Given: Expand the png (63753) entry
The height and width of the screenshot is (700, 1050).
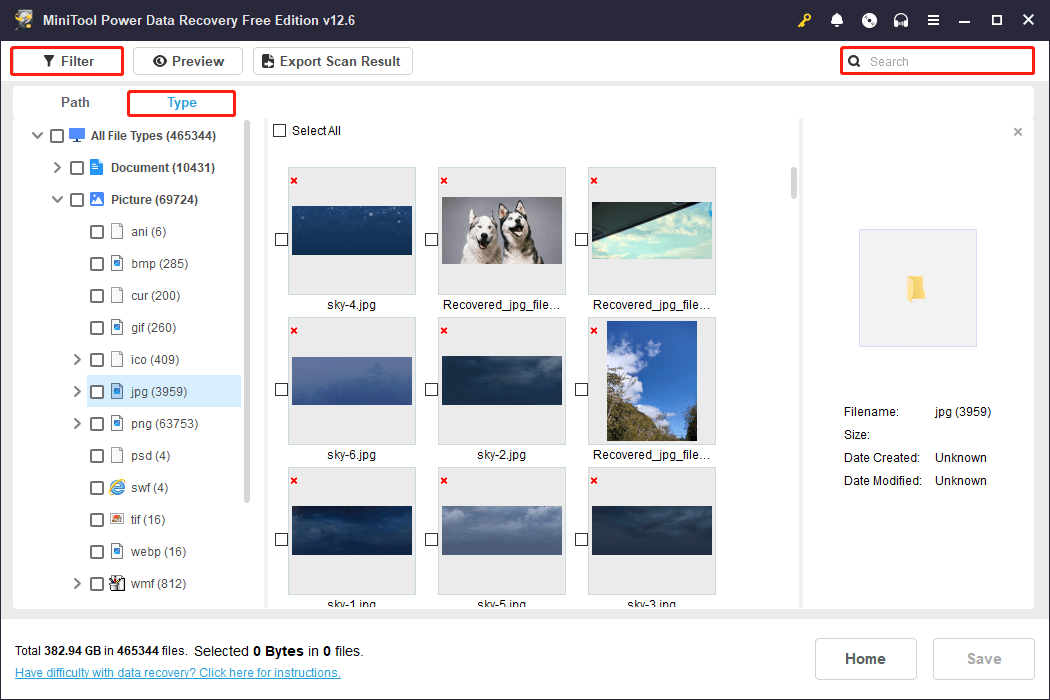Looking at the screenshot, I should (77, 423).
